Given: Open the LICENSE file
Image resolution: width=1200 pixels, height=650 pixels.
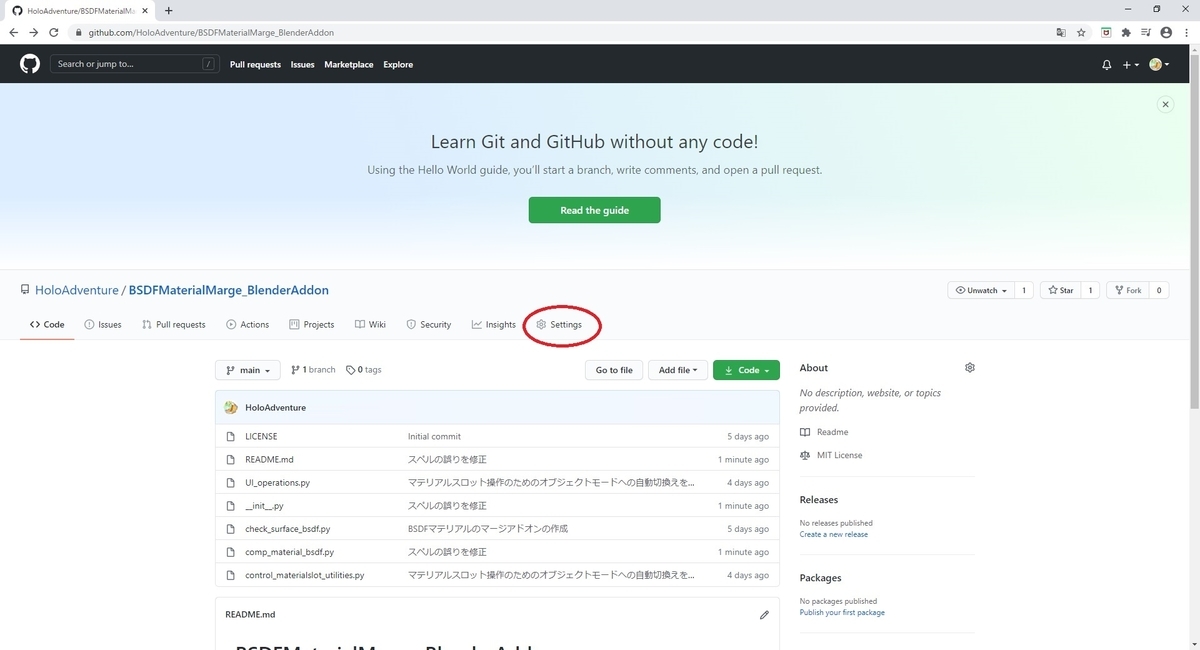Looking at the screenshot, I should [261, 437].
